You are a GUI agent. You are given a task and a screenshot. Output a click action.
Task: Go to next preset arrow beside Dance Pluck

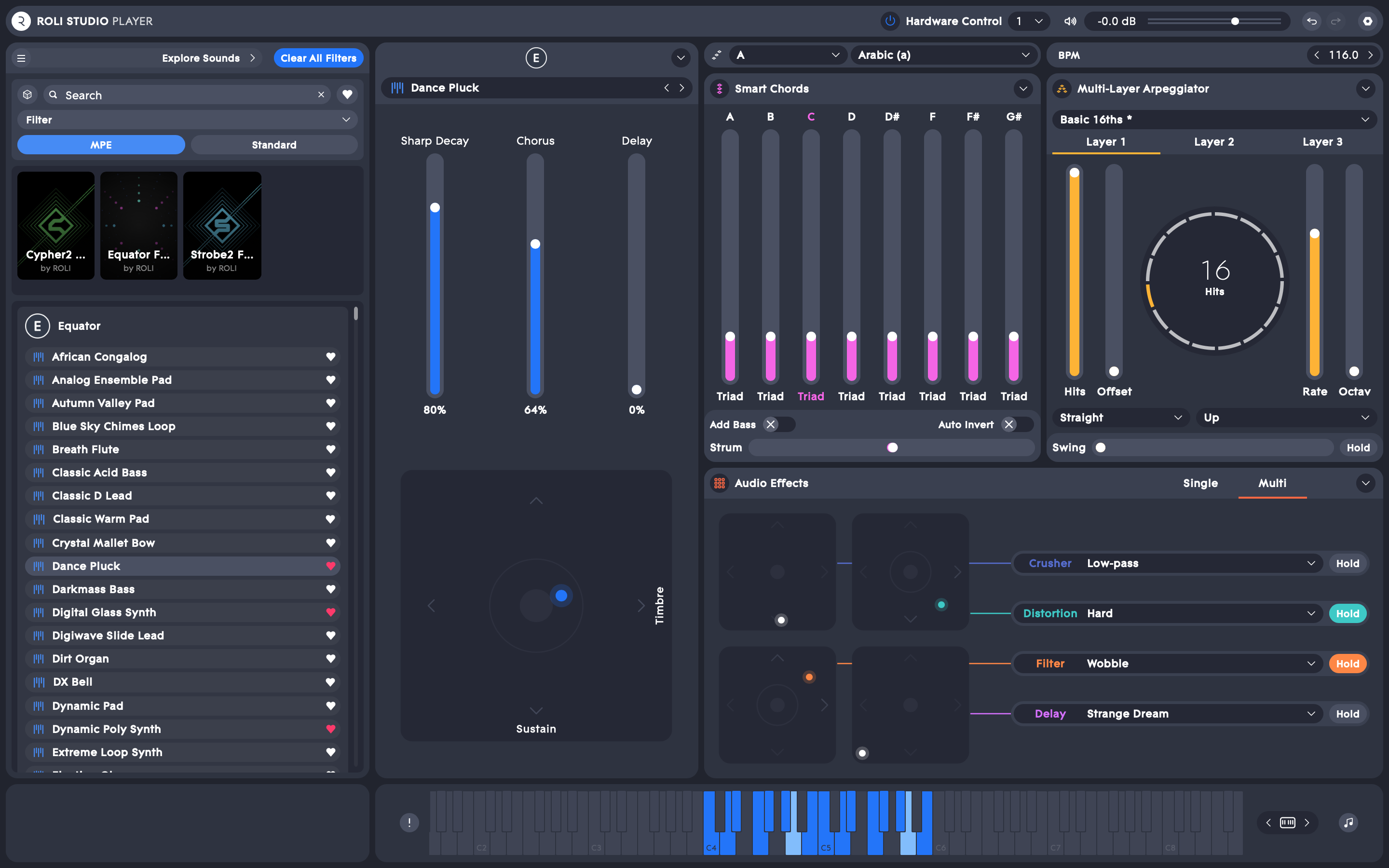[x=682, y=88]
